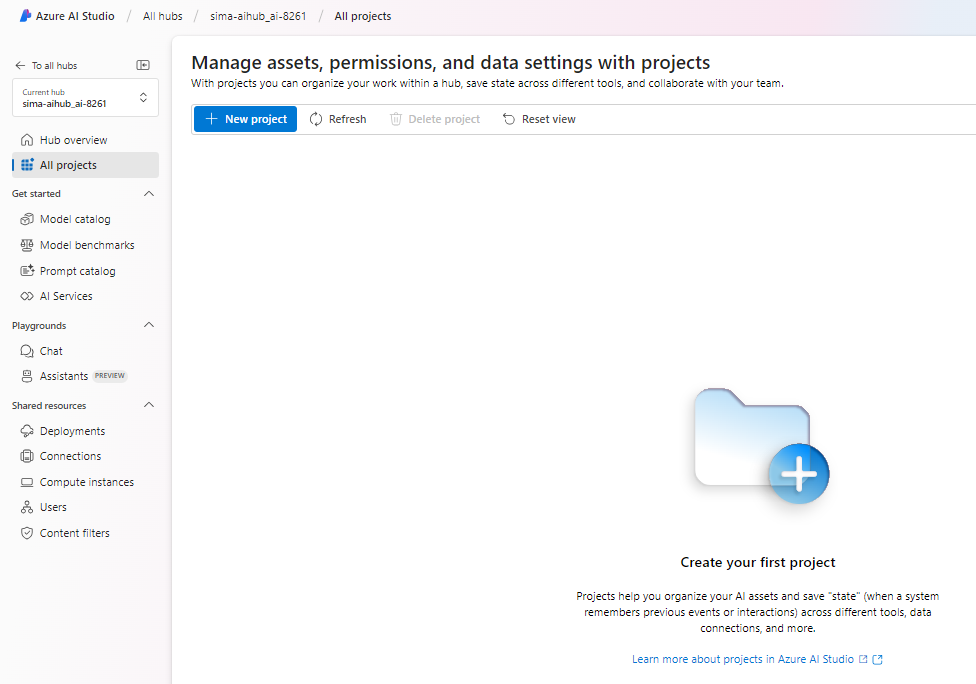
Task: Click All projects breadcrumb
Action: 363,16
